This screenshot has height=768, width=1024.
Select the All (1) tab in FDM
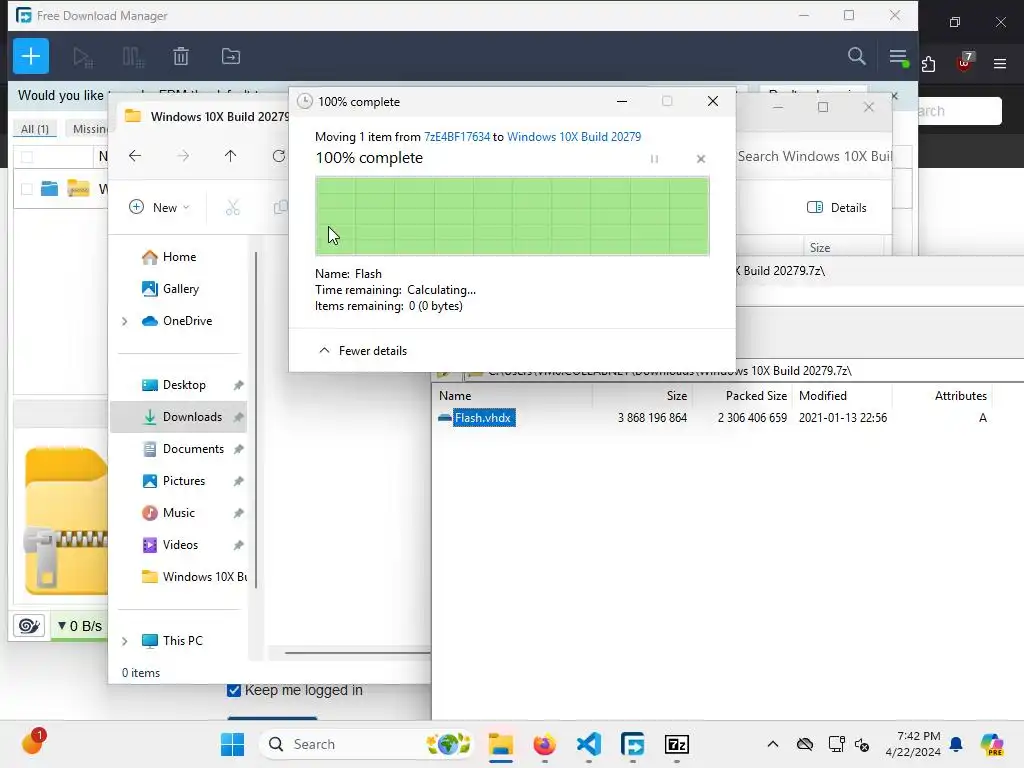pos(35,129)
